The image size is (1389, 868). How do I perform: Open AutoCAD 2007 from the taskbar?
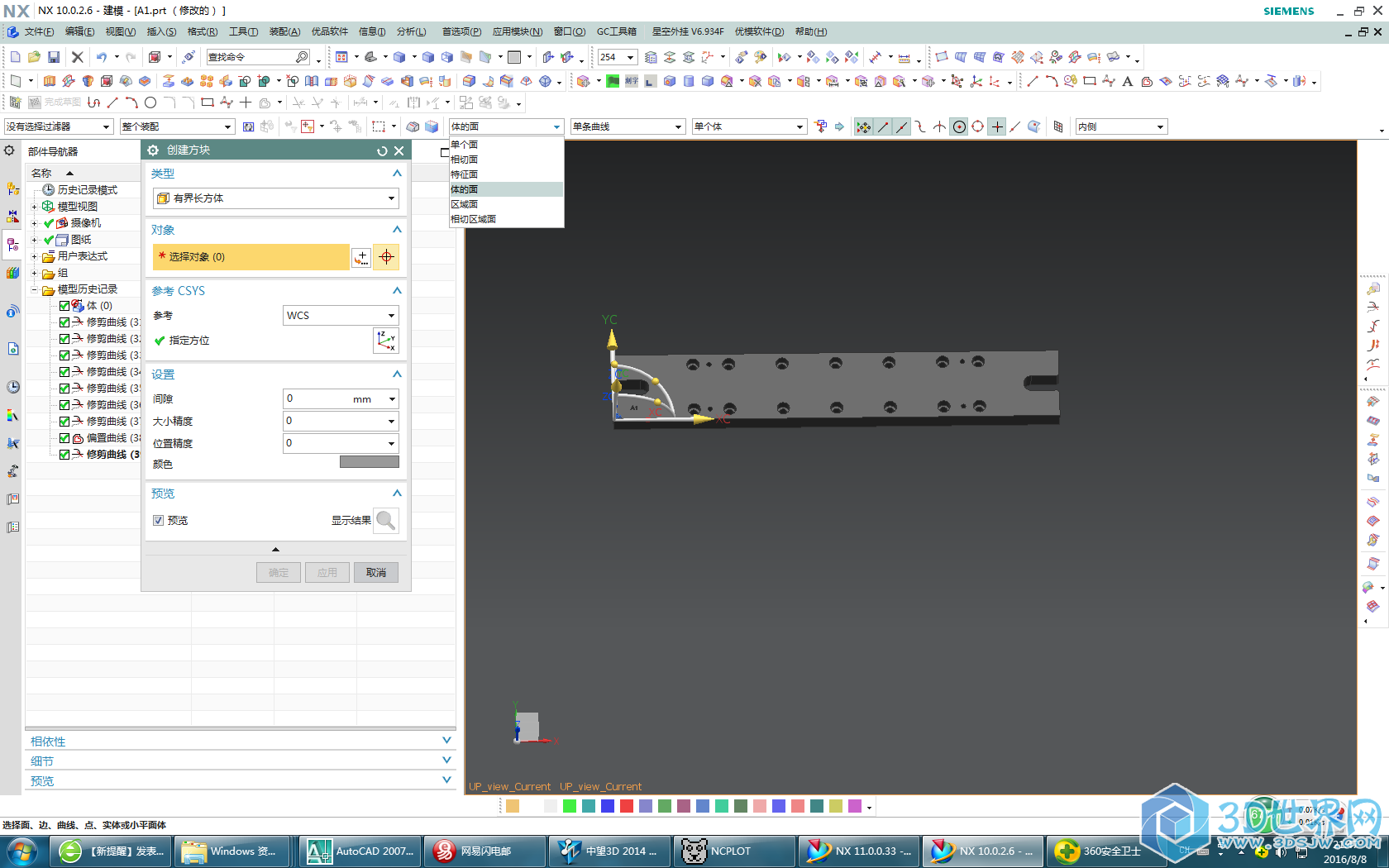coord(360,851)
